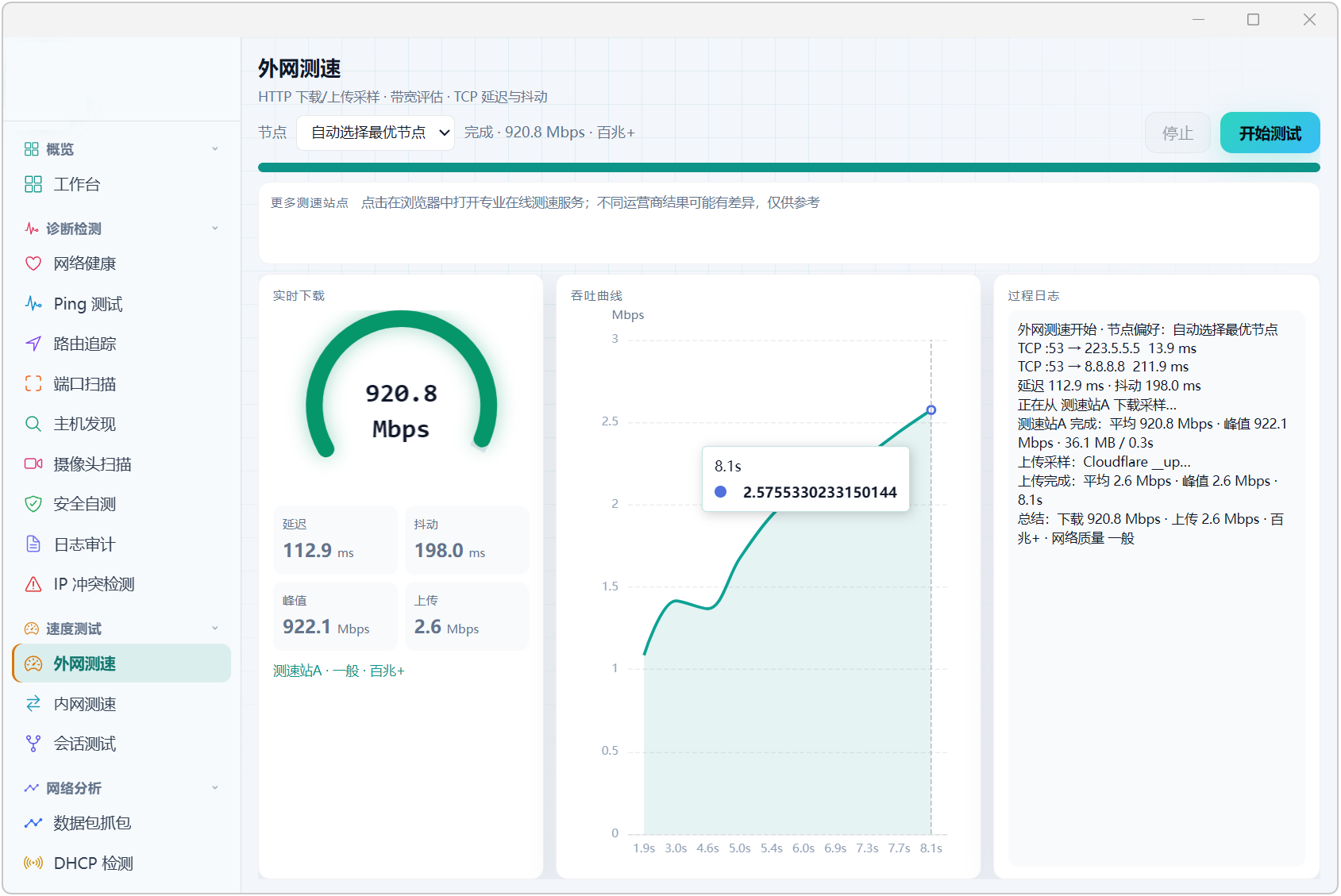
Task: Click the 诊断检测 section pulse icon
Action: [x=32, y=229]
